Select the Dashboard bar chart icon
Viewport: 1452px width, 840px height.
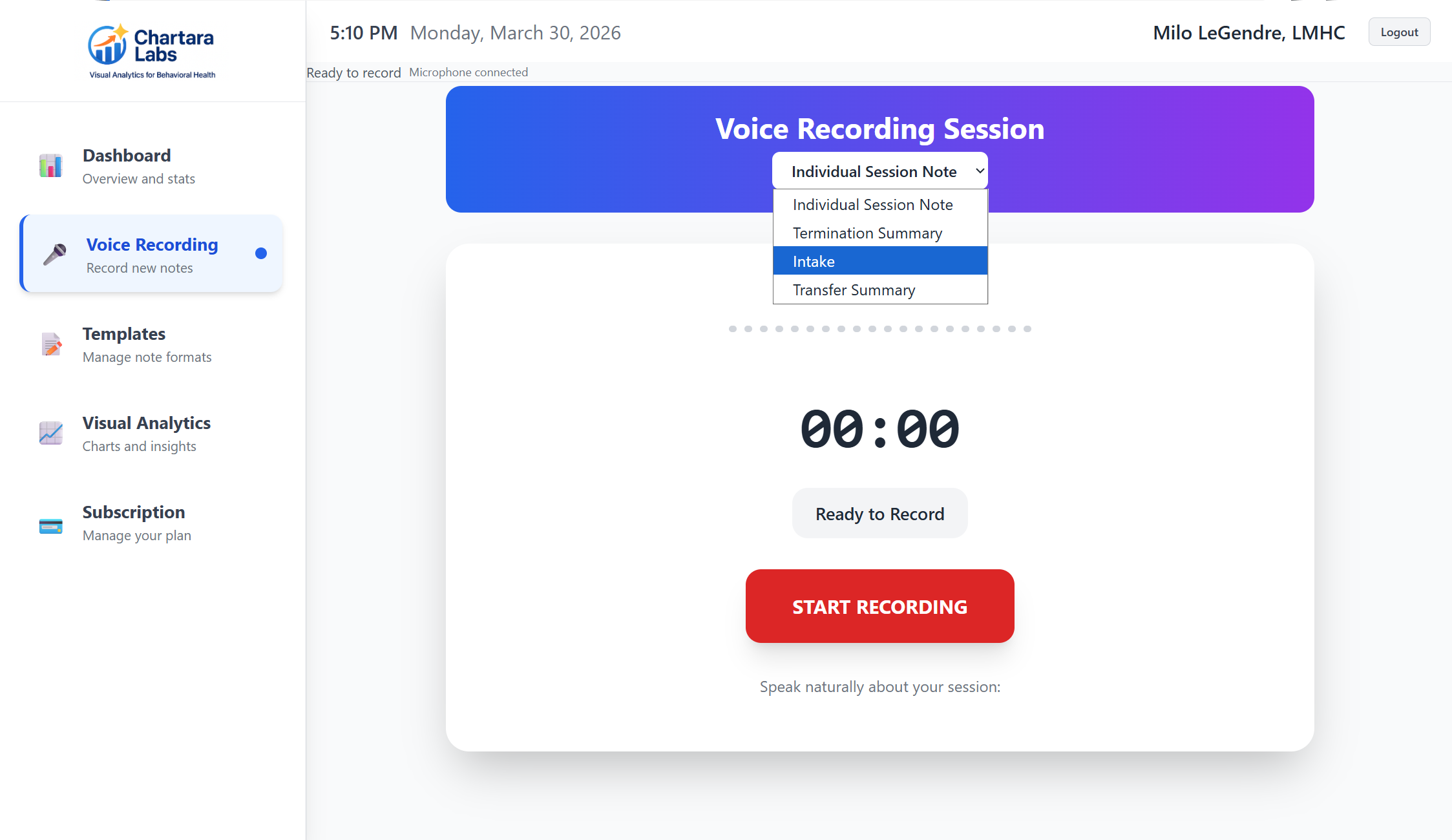coord(51,167)
